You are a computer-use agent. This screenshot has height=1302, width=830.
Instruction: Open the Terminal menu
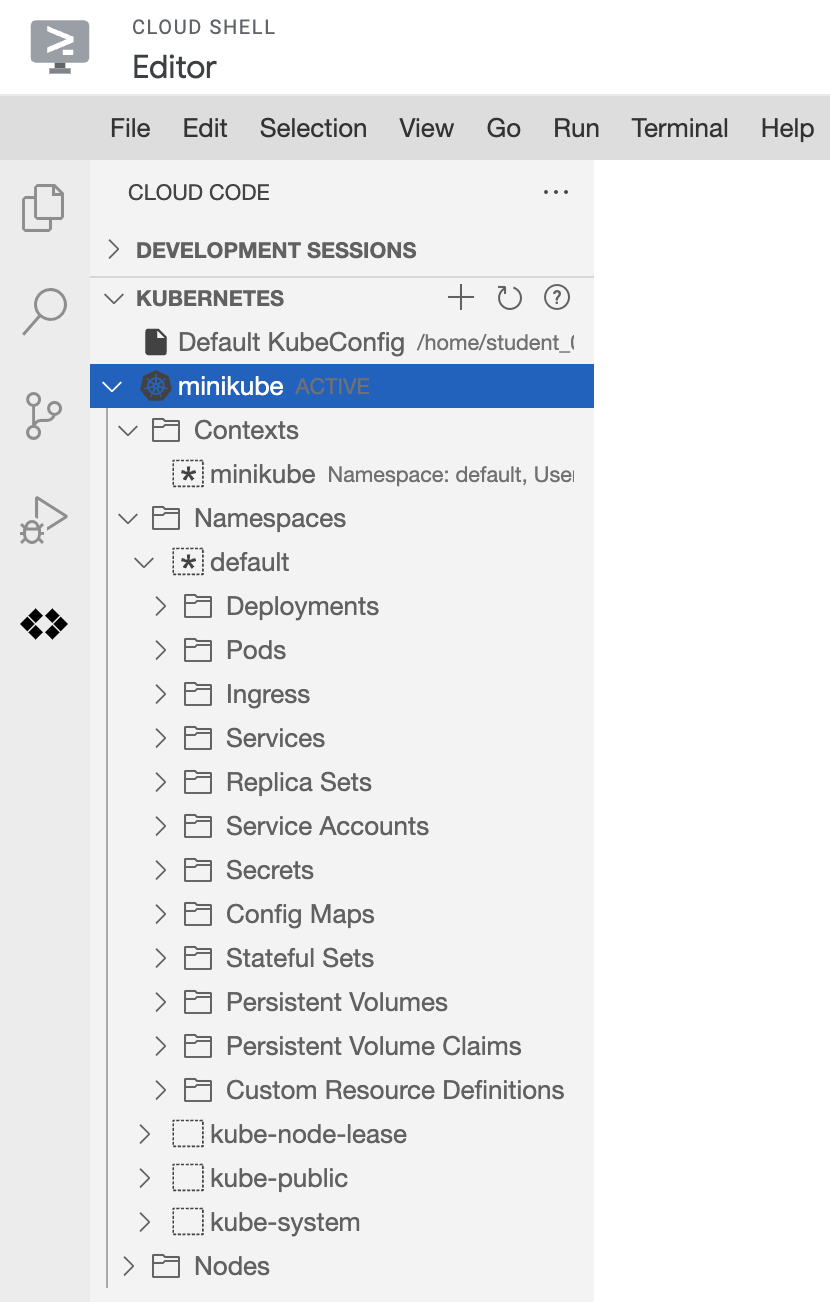click(679, 128)
